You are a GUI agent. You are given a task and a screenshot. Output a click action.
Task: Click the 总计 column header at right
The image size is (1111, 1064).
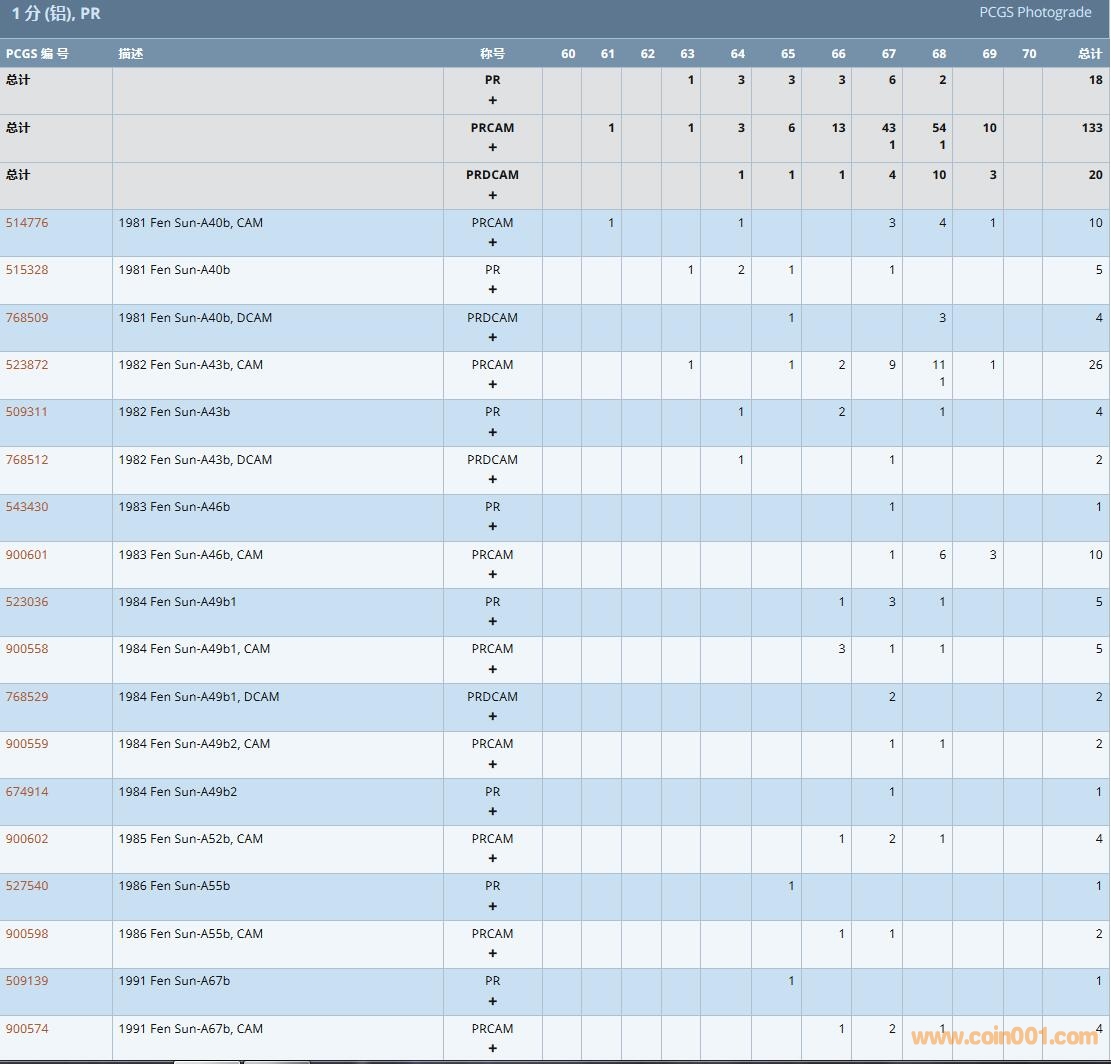pyautogui.click(x=1089, y=54)
